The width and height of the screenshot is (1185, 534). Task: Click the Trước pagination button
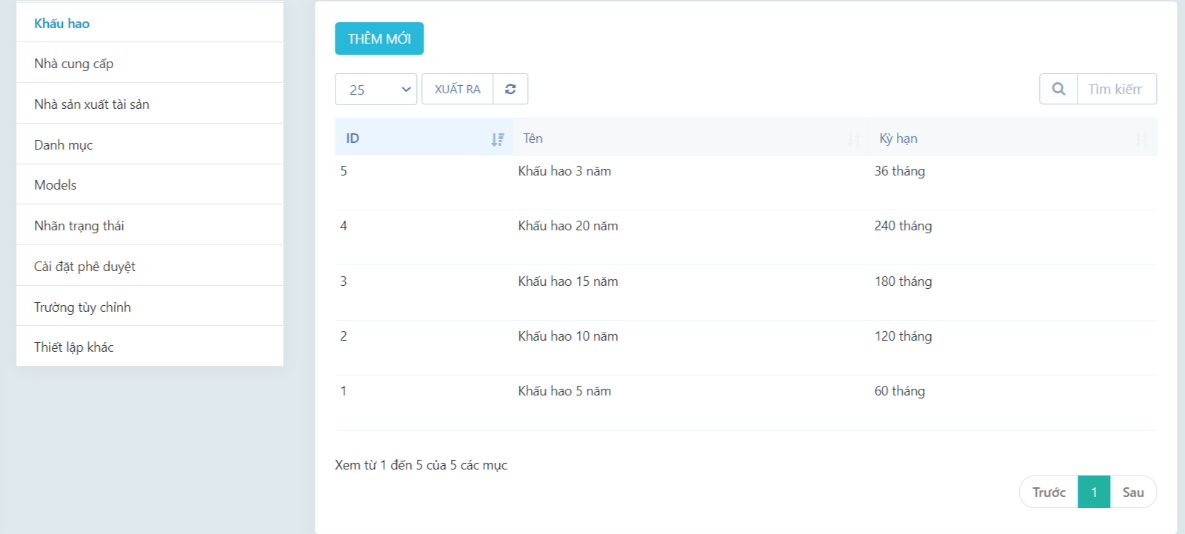tap(1048, 492)
